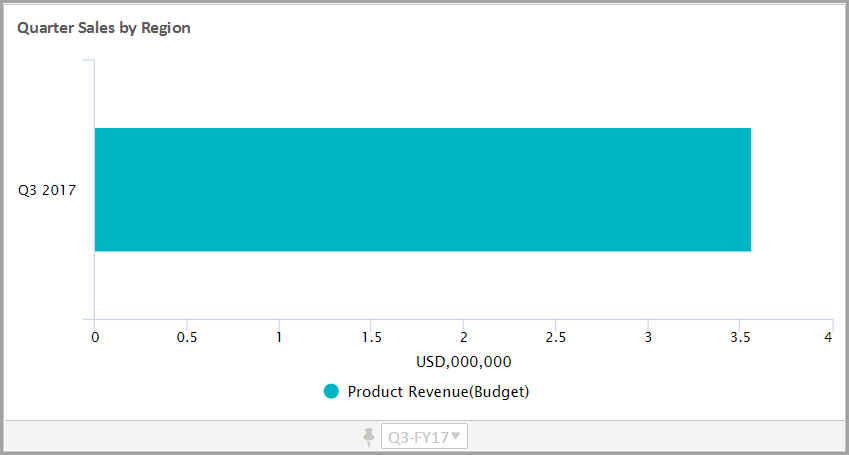The width and height of the screenshot is (849, 455).
Task: Open the Q3-FY17 quarter dropdown
Action: click(424, 437)
